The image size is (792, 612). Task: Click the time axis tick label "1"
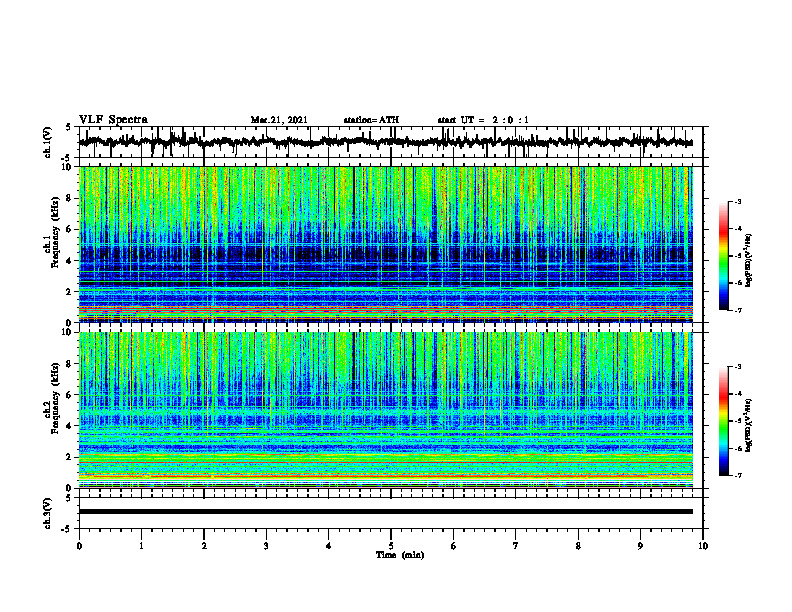[x=141, y=546]
